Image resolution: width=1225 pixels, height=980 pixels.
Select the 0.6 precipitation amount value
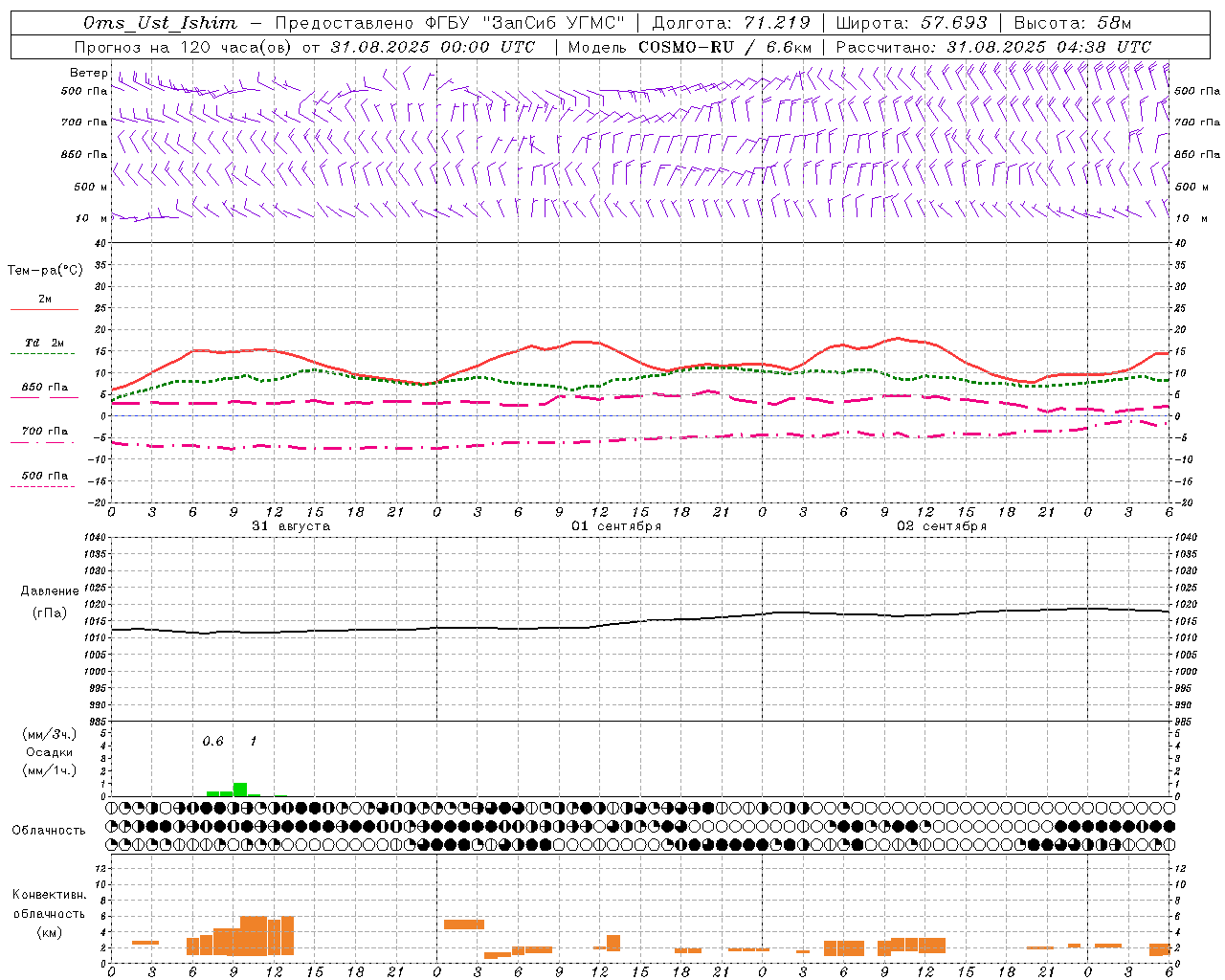click(x=212, y=742)
